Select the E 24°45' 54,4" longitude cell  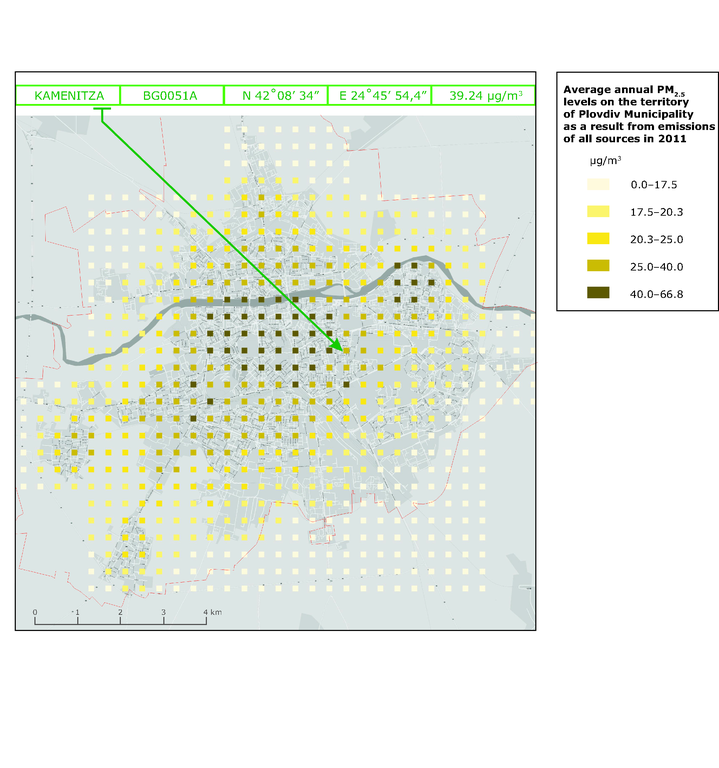379,96
